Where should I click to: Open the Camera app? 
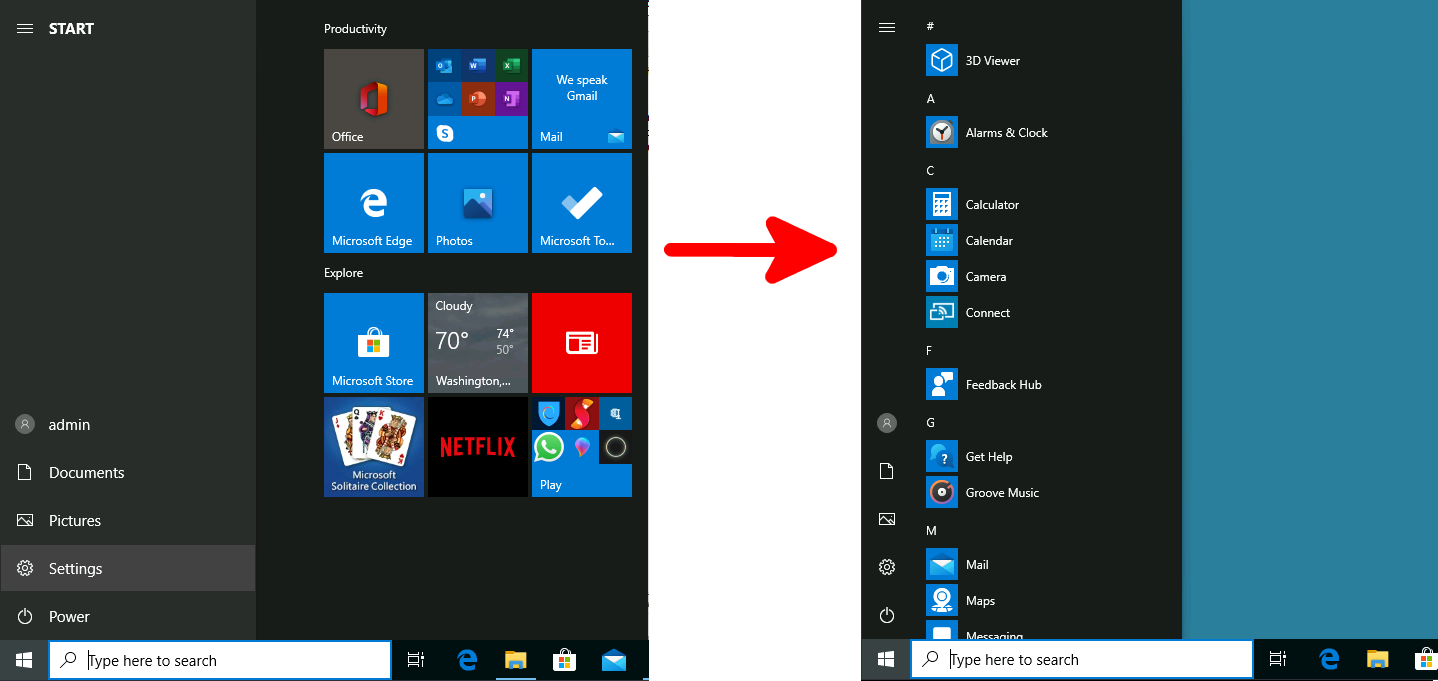point(986,276)
